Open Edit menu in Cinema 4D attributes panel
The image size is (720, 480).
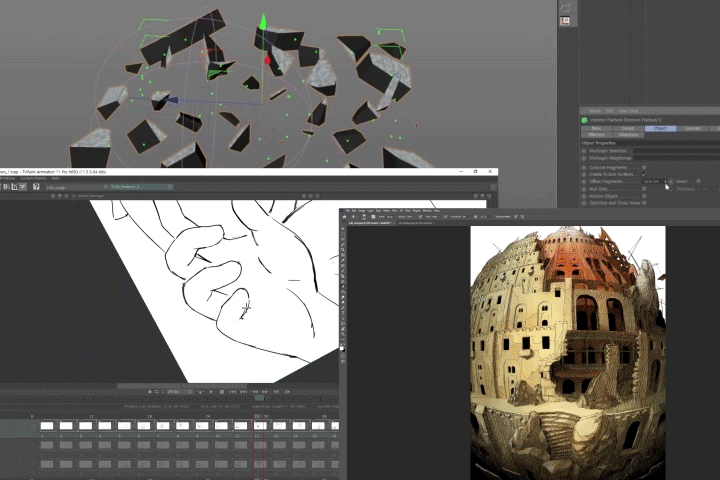click(610, 111)
